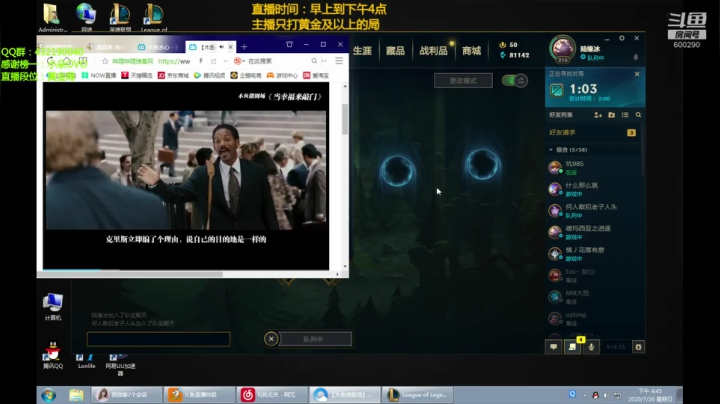Click the friends list sort icon
The image size is (720, 404).
(625, 115)
